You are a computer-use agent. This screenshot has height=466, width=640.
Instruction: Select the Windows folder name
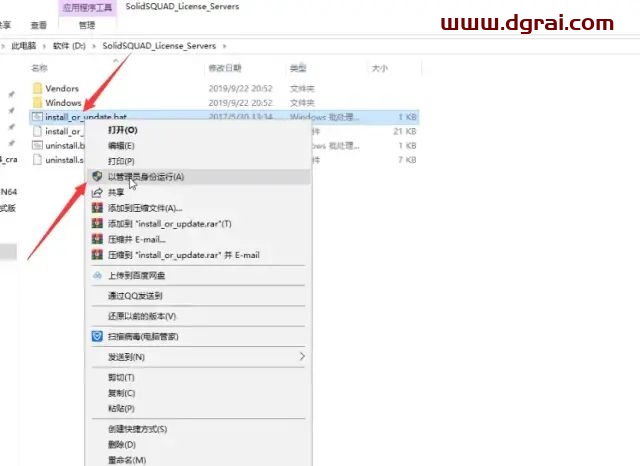(x=63, y=102)
